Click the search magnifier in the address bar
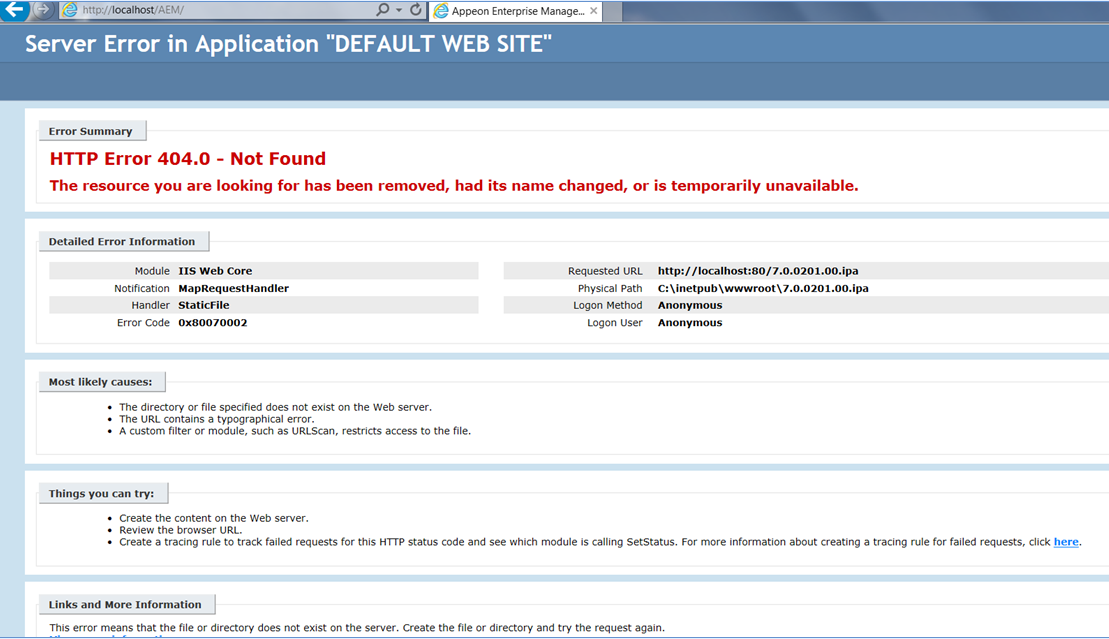This screenshot has width=1109, height=639. [x=382, y=10]
